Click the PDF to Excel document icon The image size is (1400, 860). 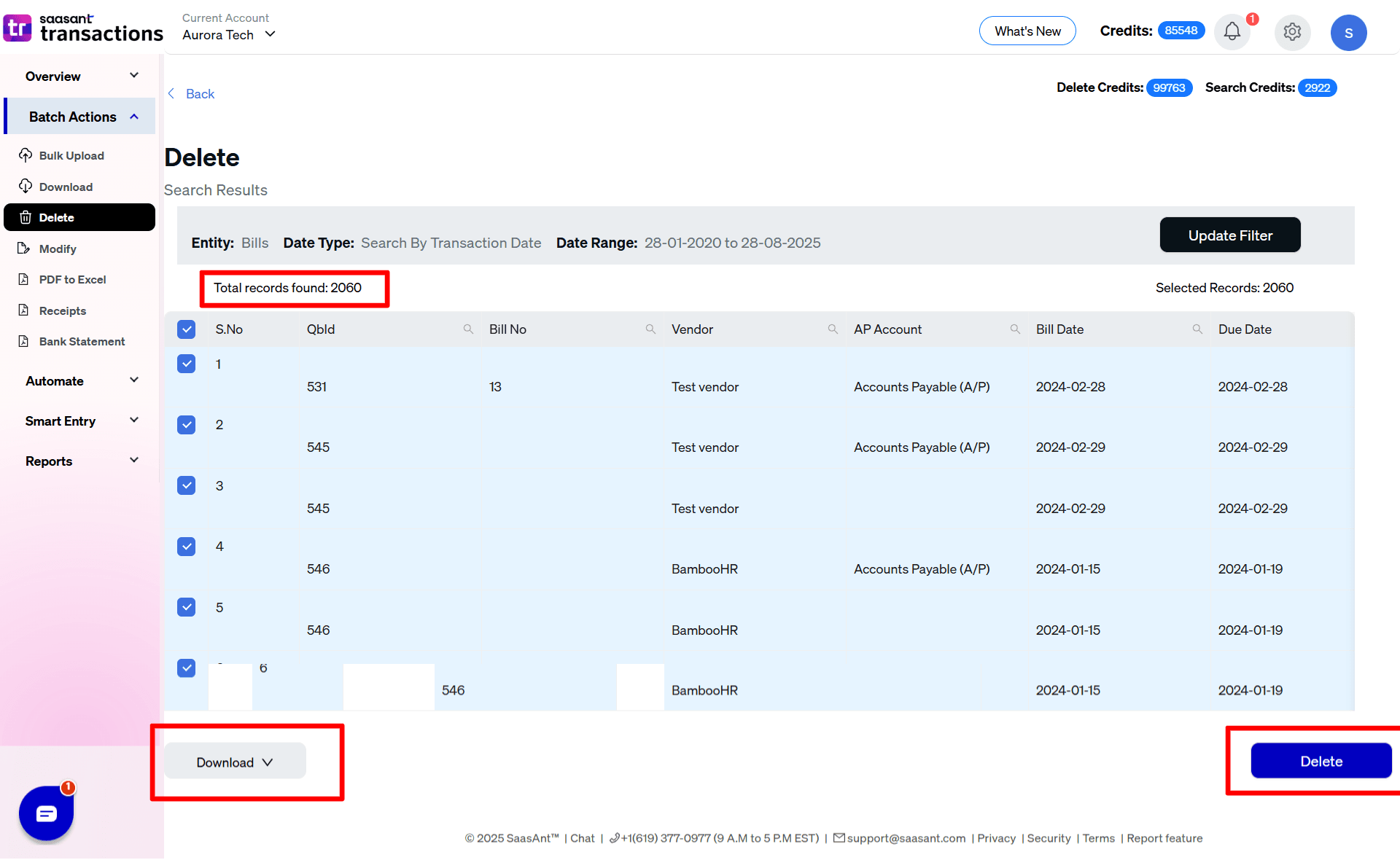point(24,279)
